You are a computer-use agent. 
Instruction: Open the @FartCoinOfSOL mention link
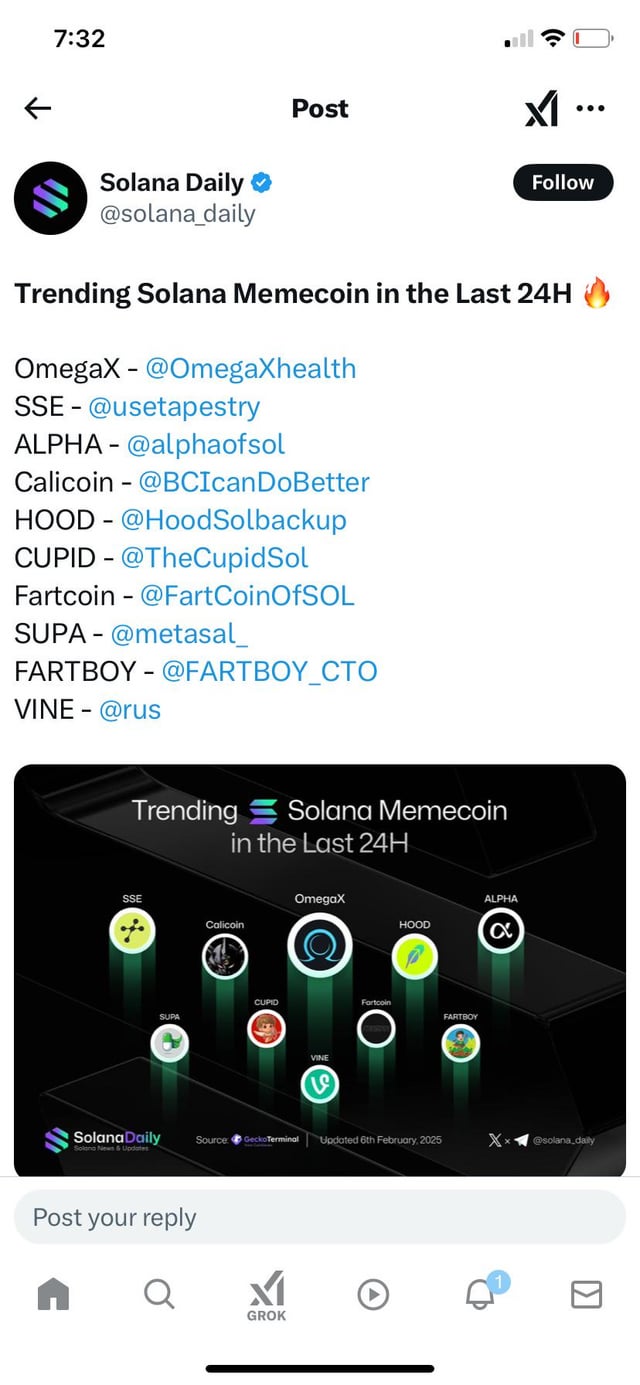pos(247,596)
